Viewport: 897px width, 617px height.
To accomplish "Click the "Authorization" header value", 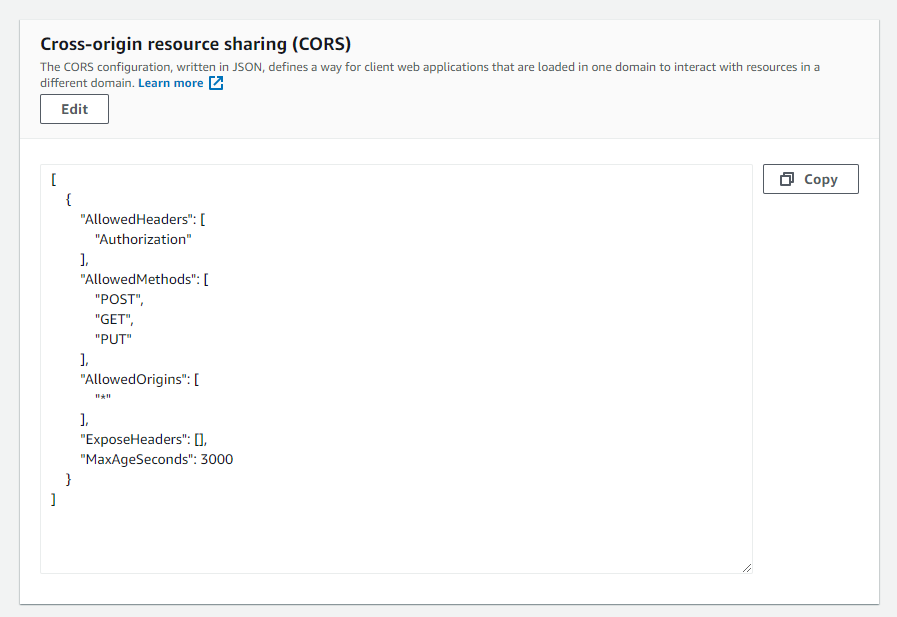I will [x=142, y=239].
